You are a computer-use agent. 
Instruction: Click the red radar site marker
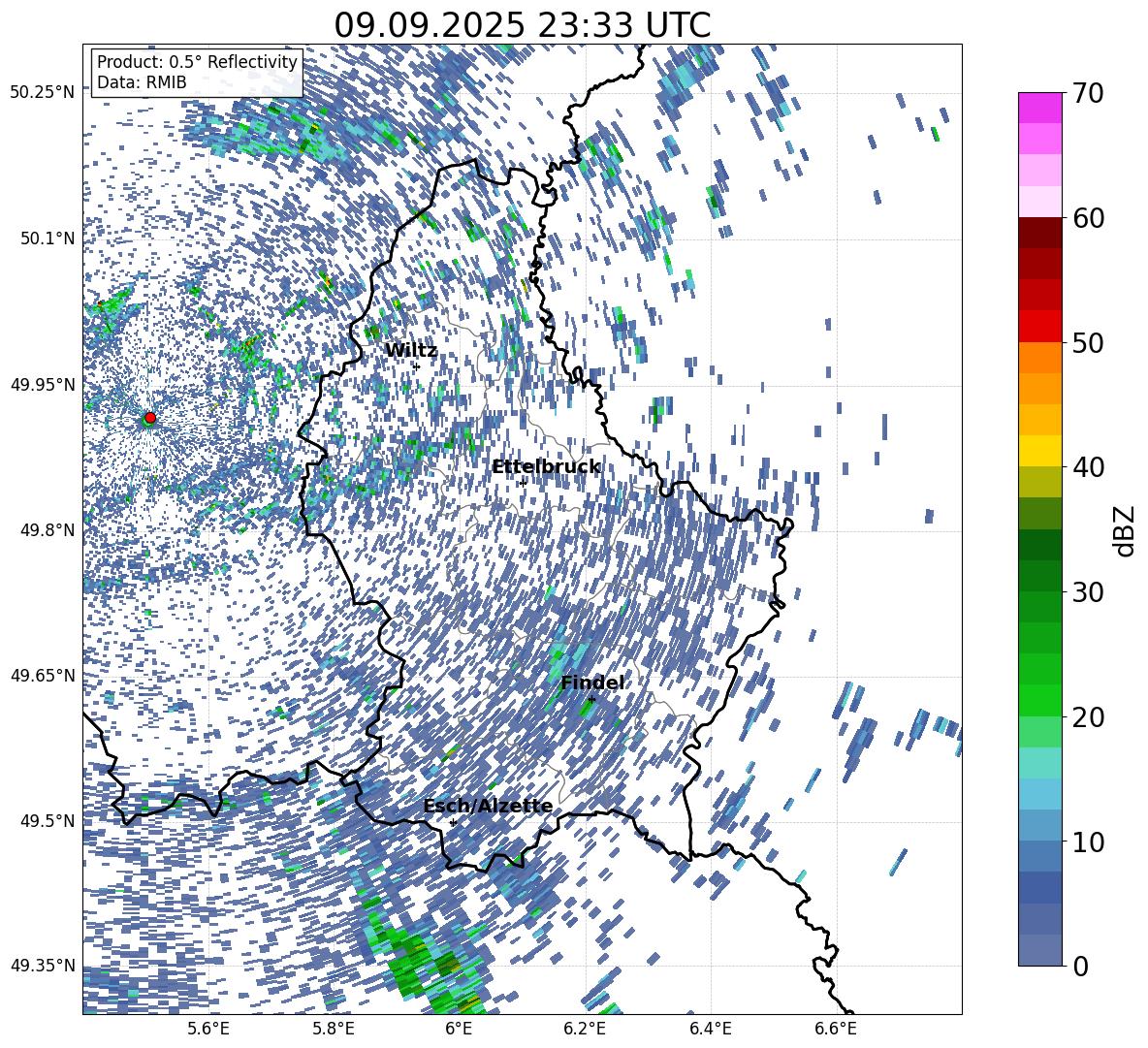(150, 417)
